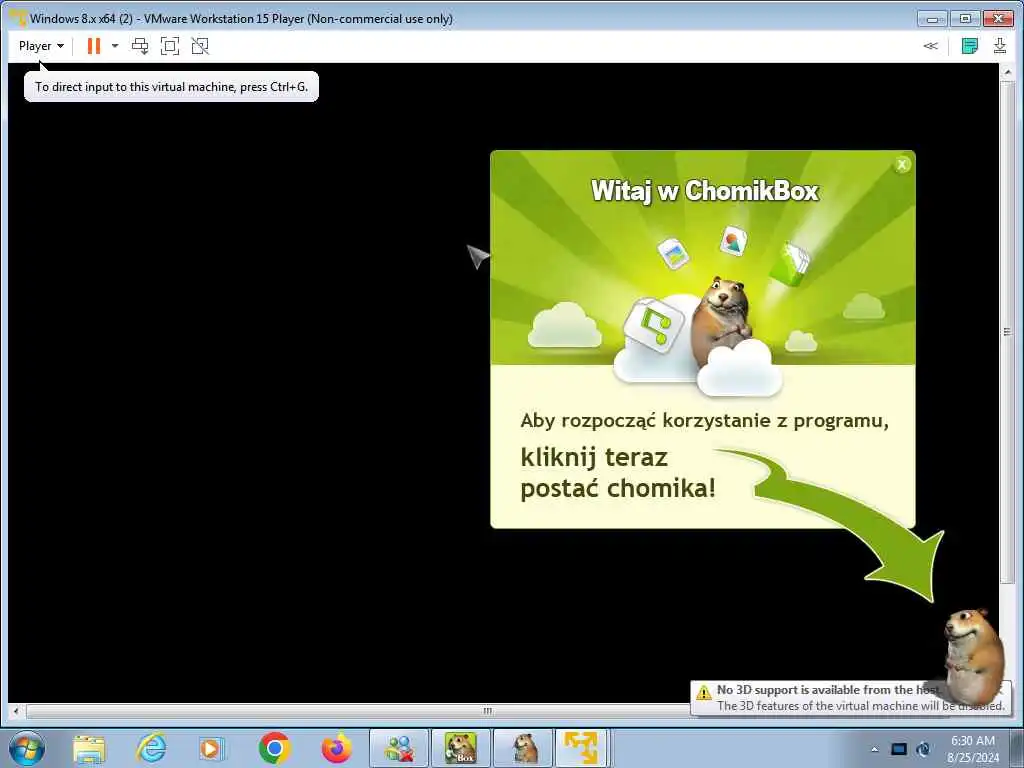Open Windows Media Player from the taskbar
1024x768 pixels.
coord(212,748)
